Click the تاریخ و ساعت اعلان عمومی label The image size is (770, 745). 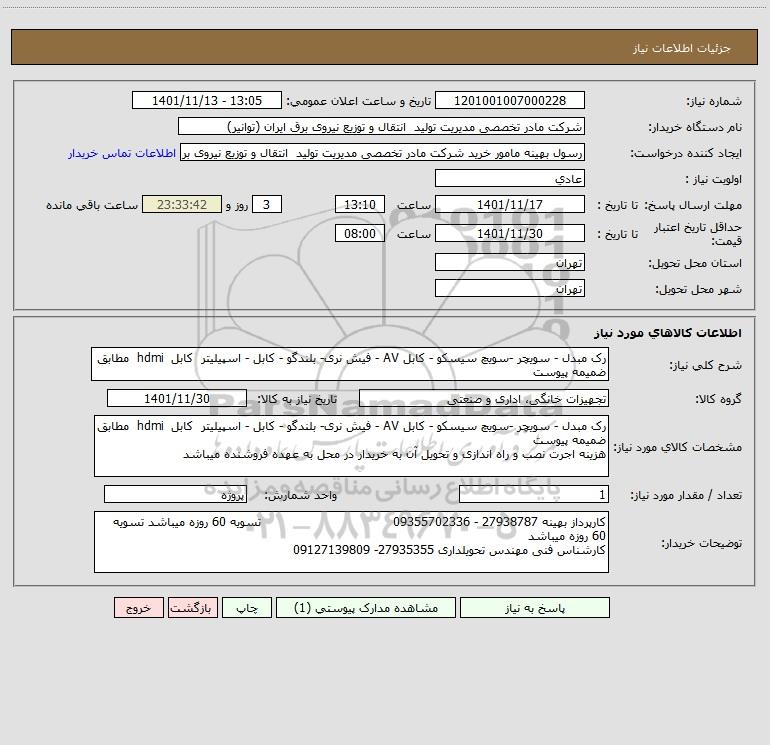click(x=359, y=101)
